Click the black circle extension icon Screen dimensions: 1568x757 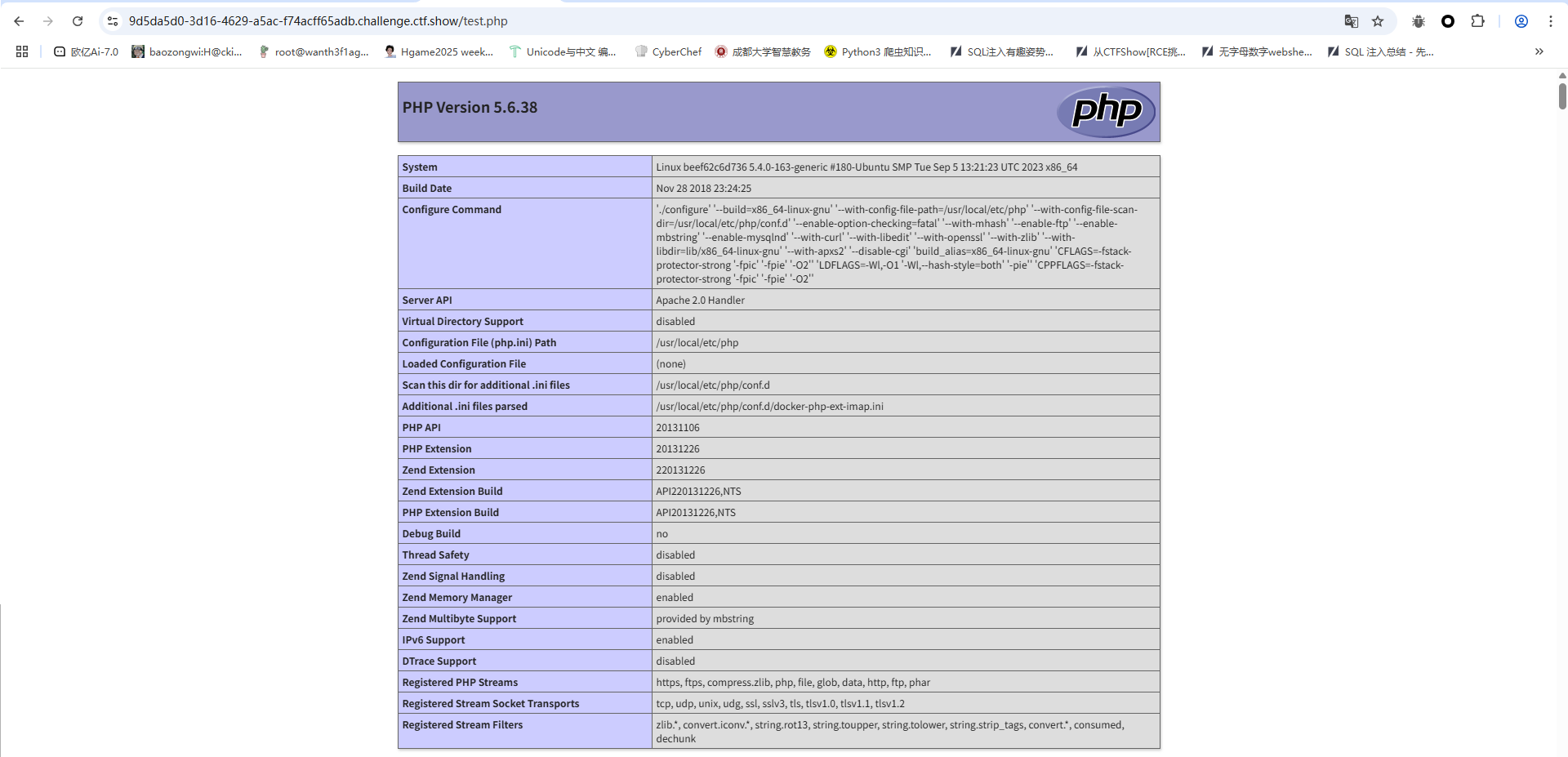[1448, 21]
